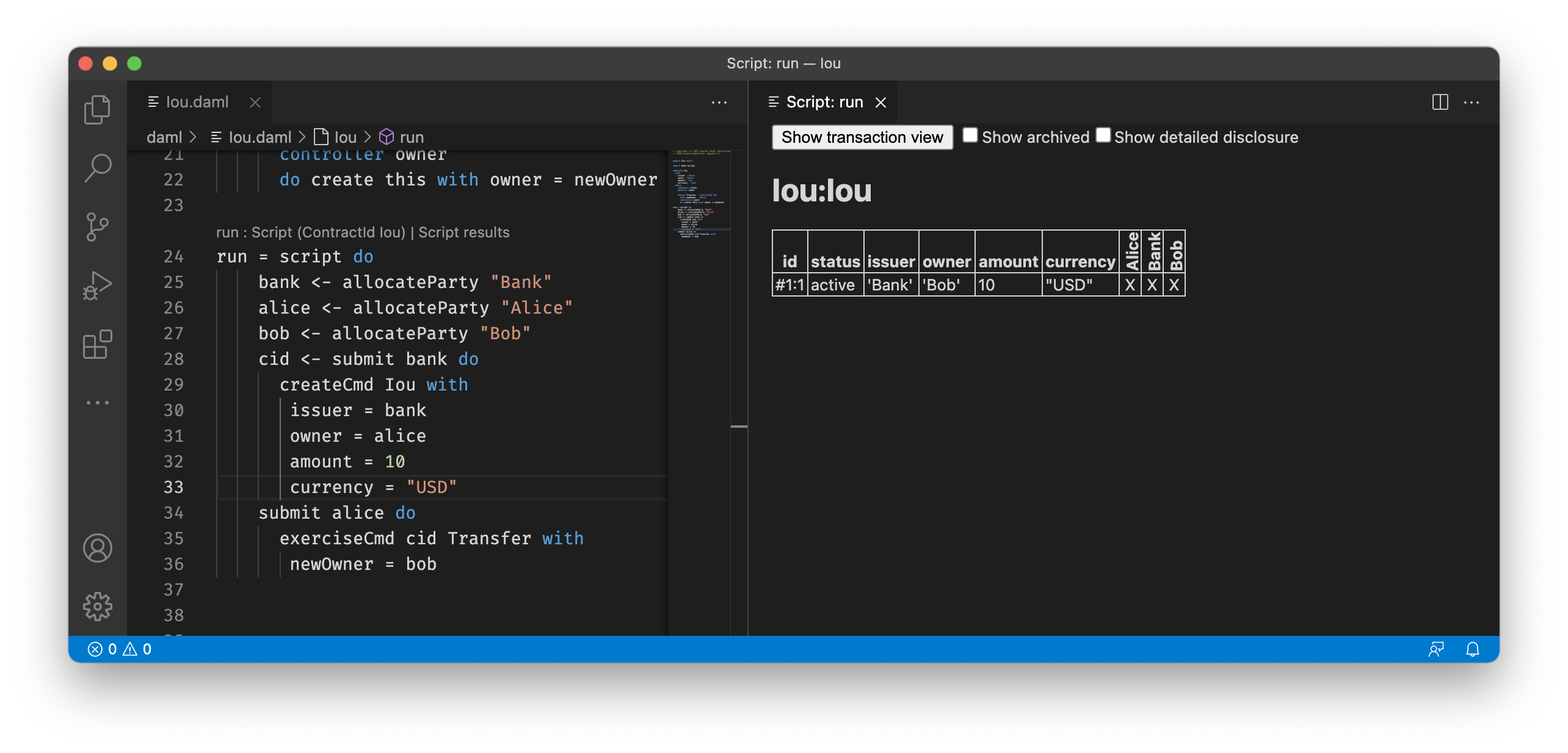The width and height of the screenshot is (1568, 753).
Task: Open the Manage gear icon
Action: click(x=97, y=607)
